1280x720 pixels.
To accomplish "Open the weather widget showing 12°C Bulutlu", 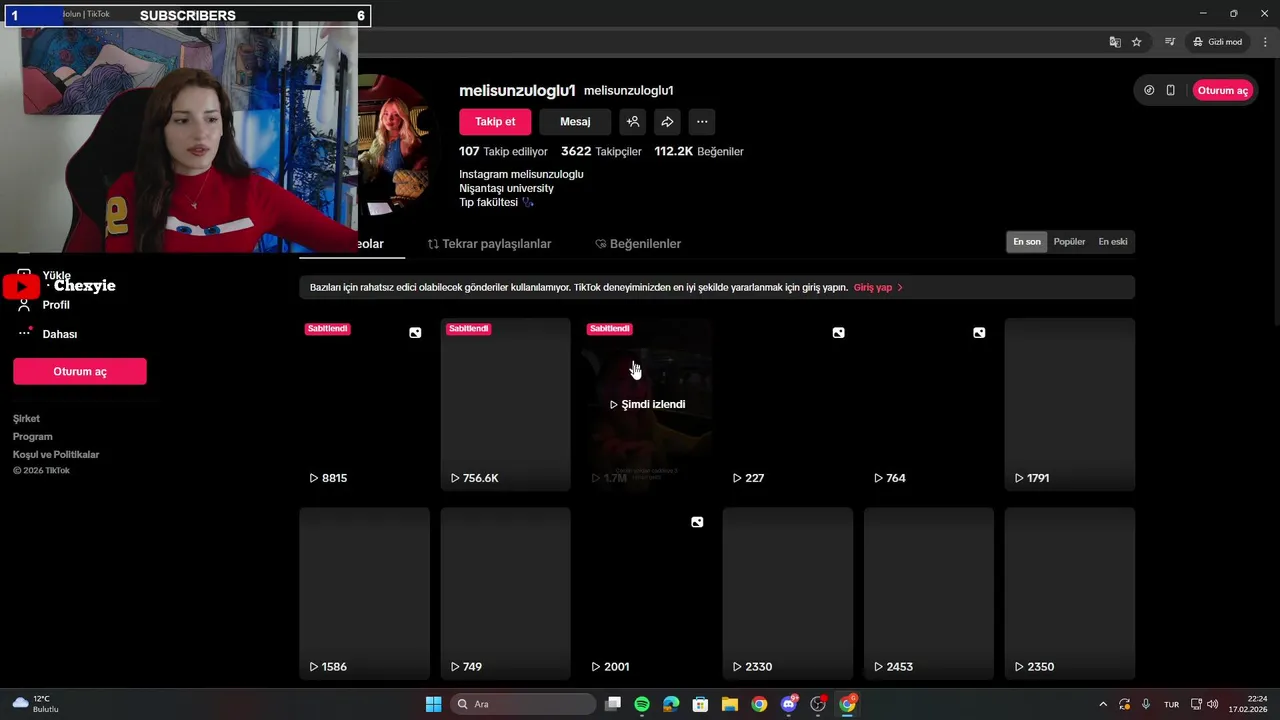I will tap(36, 704).
